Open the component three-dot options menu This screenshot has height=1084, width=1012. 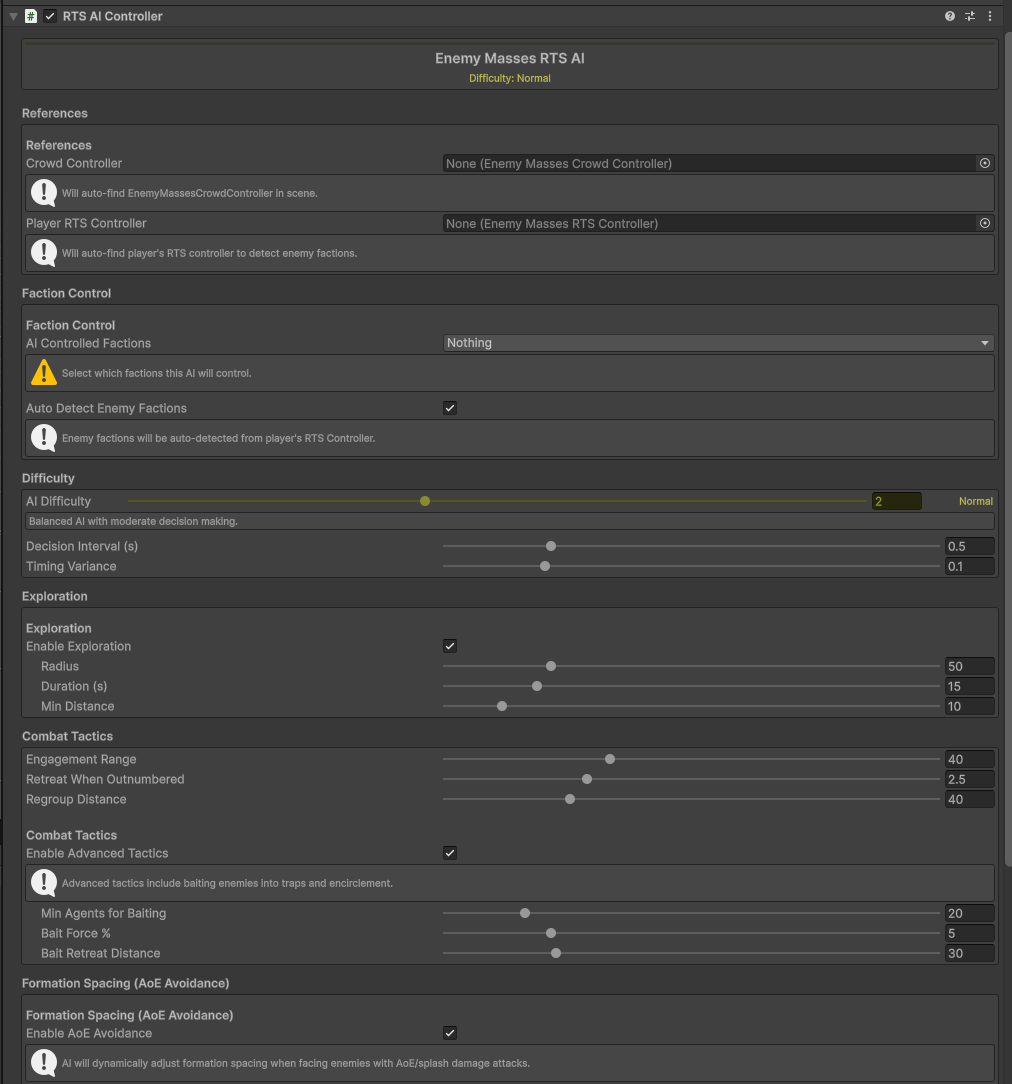click(990, 16)
